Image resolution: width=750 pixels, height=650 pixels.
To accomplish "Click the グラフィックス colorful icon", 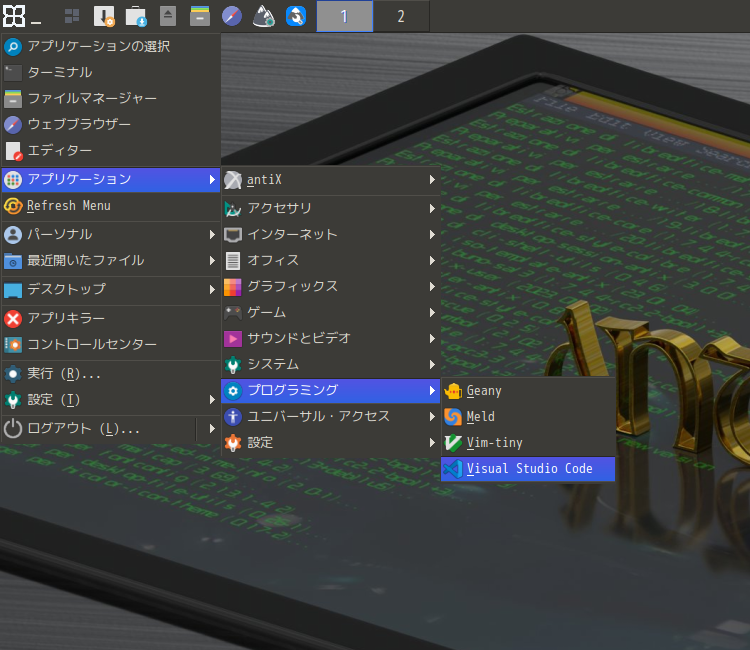I will pyautogui.click(x=233, y=287).
